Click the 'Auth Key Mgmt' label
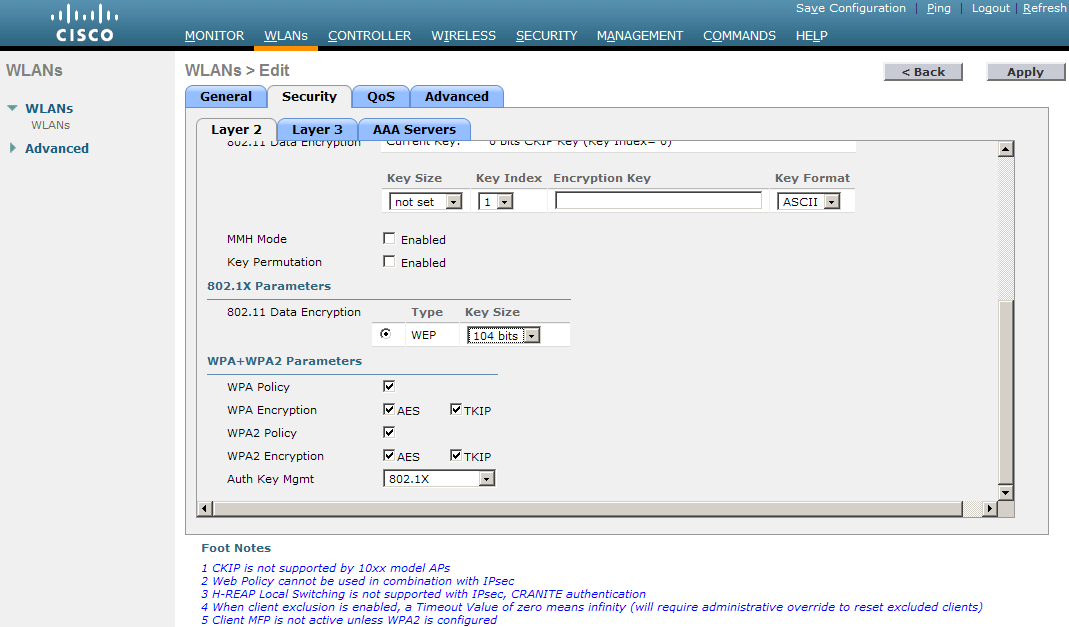 click(x=271, y=479)
